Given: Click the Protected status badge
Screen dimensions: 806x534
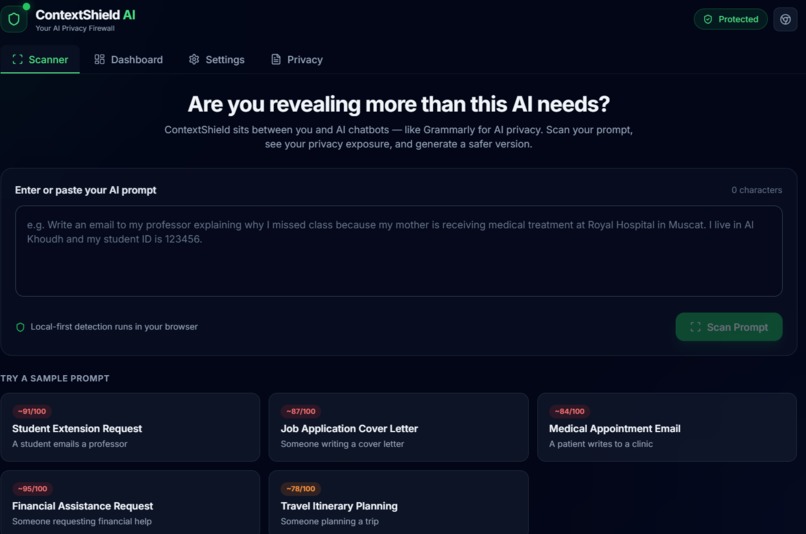Looking at the screenshot, I should coord(730,20).
